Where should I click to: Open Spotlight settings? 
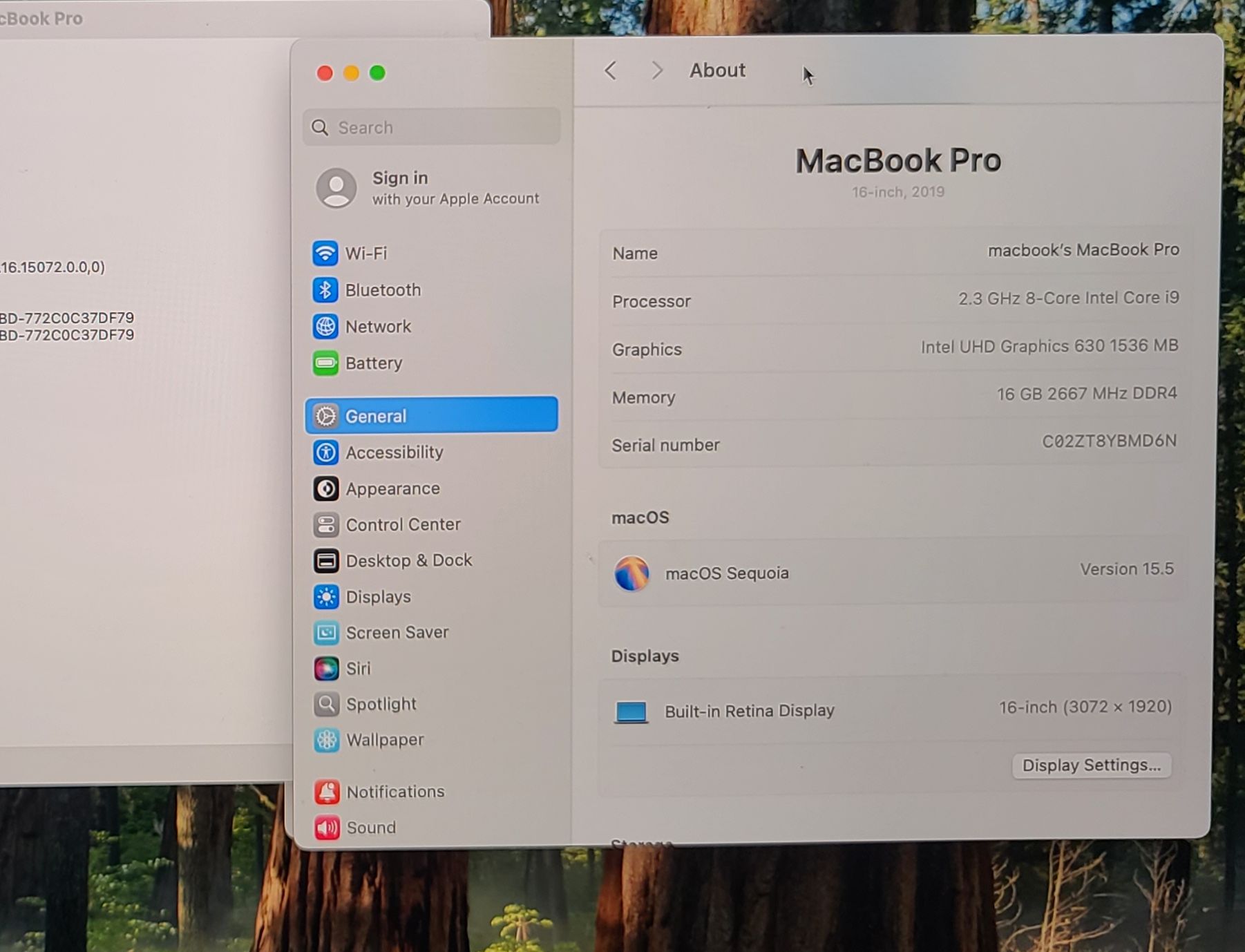tap(381, 704)
